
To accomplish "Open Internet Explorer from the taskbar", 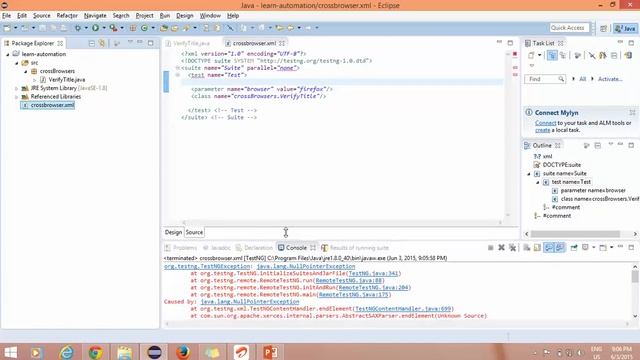I will click(66, 352).
